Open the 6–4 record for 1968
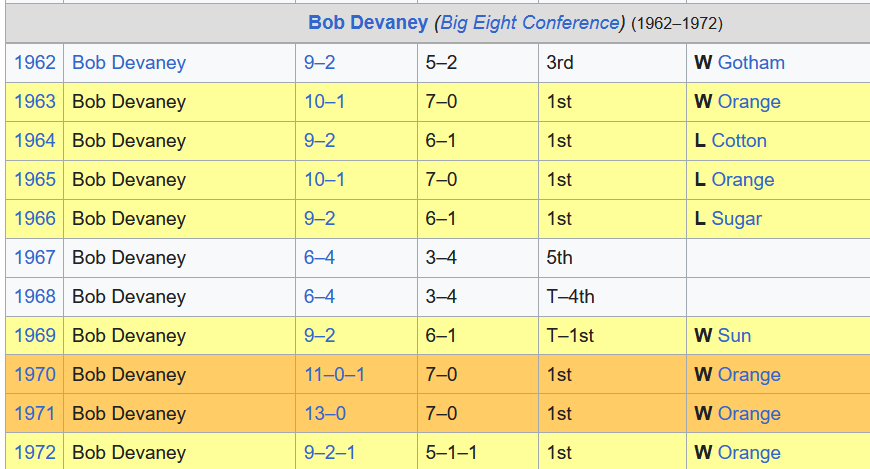Viewport: 870px width, 469px height. click(320, 297)
